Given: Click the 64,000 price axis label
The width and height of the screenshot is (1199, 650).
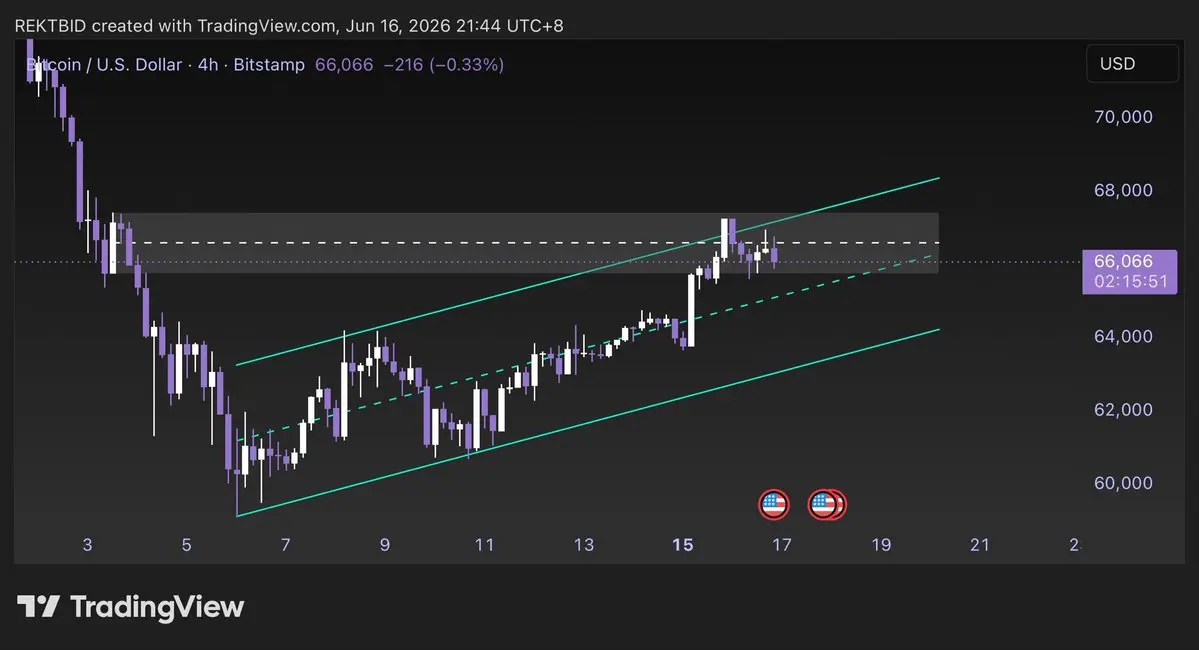Looking at the screenshot, I should coord(1123,336).
